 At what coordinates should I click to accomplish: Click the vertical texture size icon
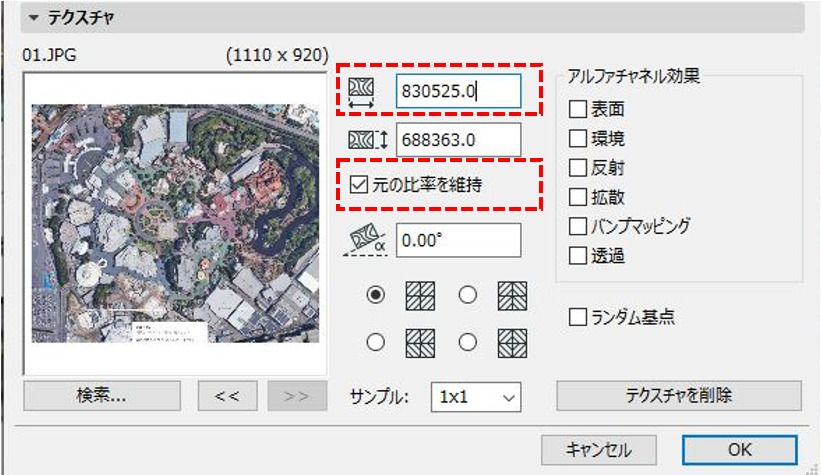pos(368,140)
